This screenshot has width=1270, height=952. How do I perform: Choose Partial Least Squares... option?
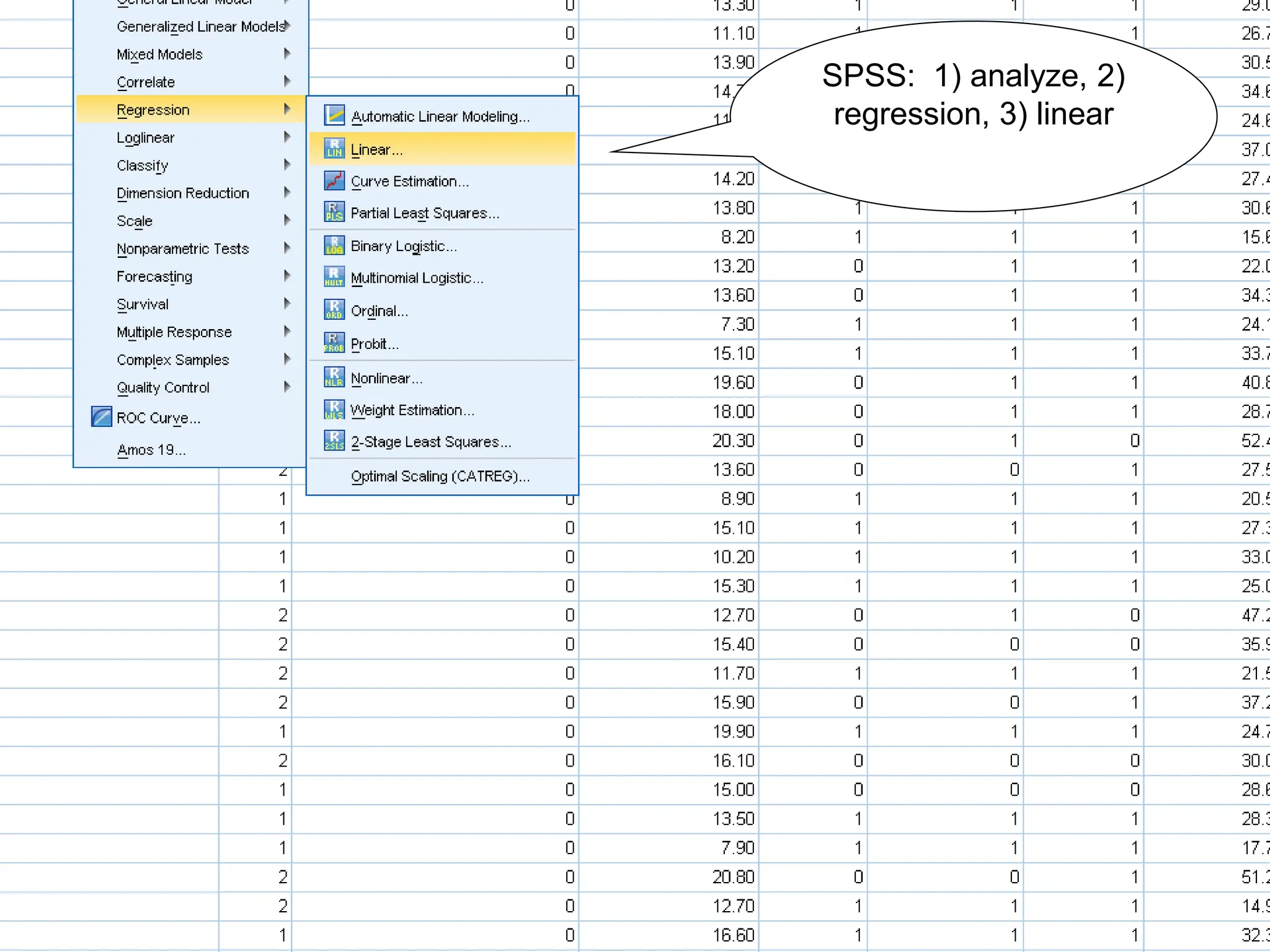[x=443, y=213]
